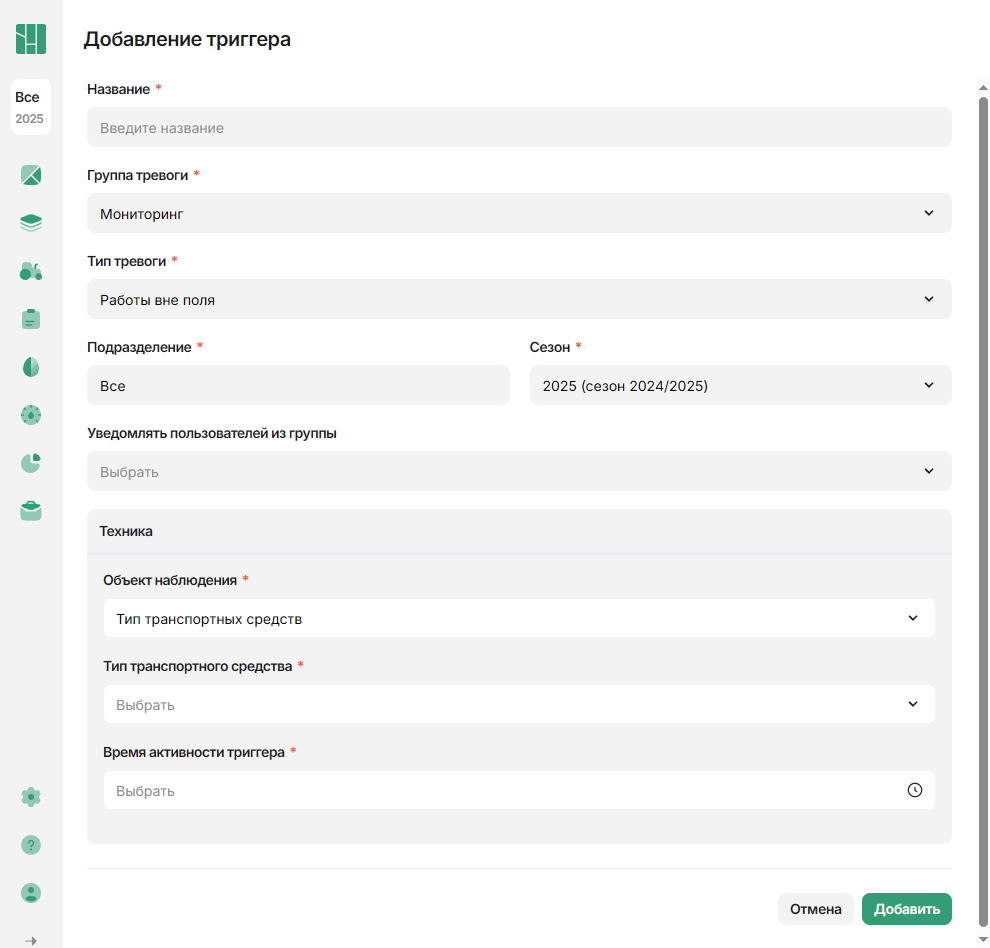
Task: Open the fields map icon in sidebar
Action: click(x=31, y=176)
